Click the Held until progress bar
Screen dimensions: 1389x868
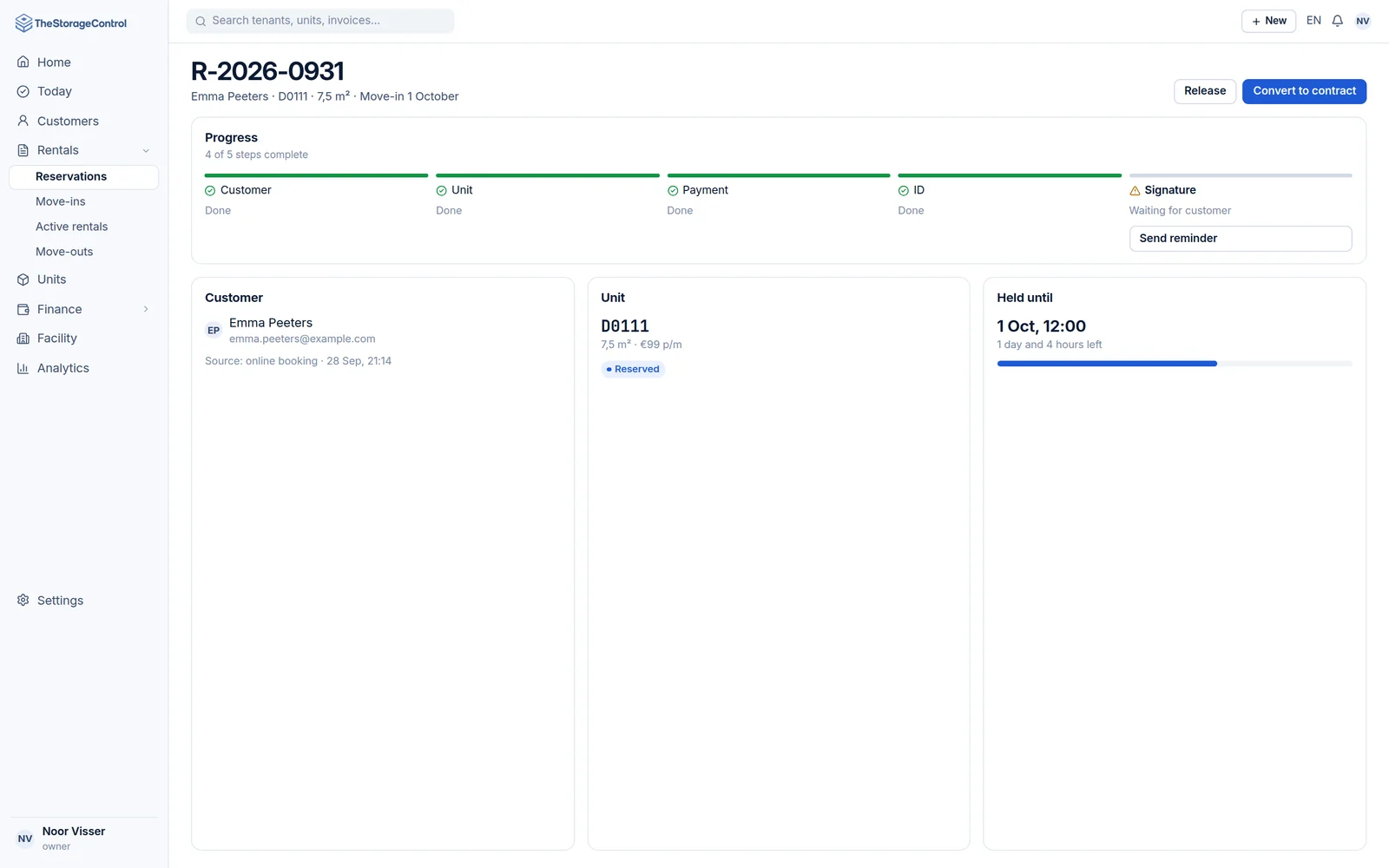tap(1175, 364)
